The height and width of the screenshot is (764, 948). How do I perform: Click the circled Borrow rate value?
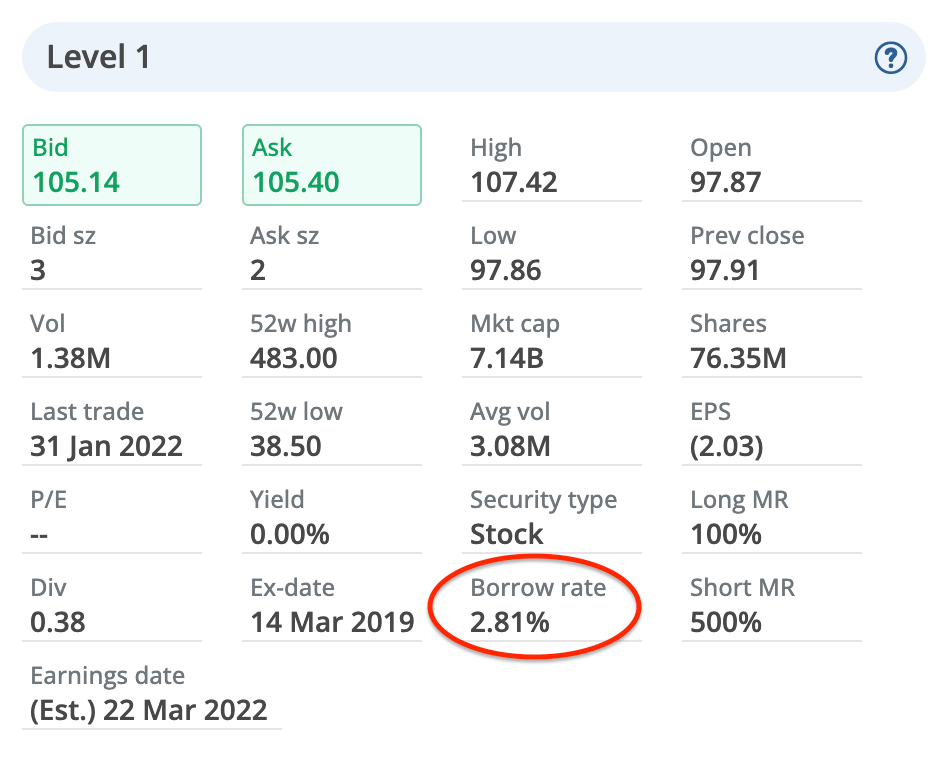point(512,621)
